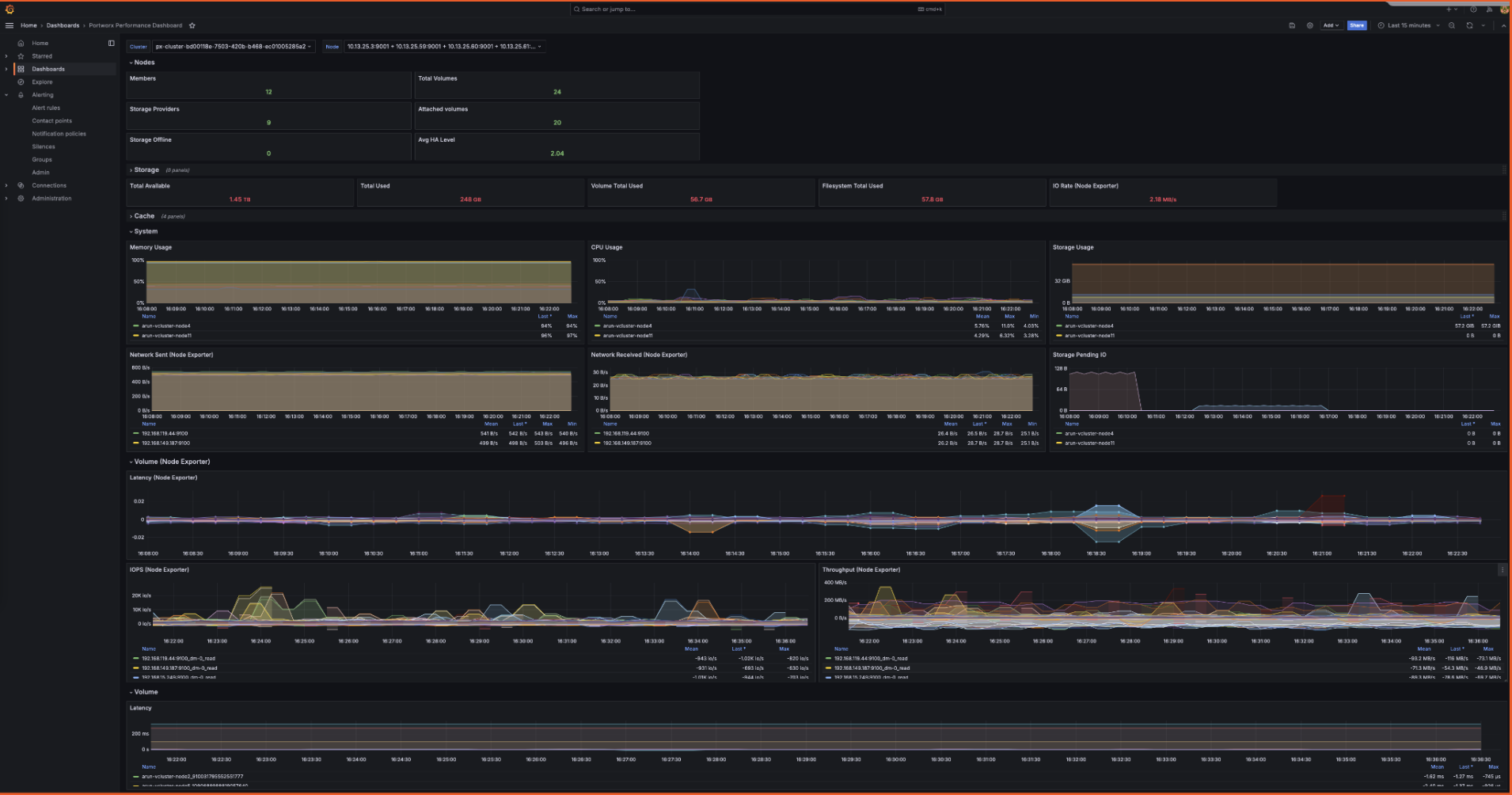Screen dimensions: 1512x795
Task: Open the Node variable dropdown
Action: 445,47
